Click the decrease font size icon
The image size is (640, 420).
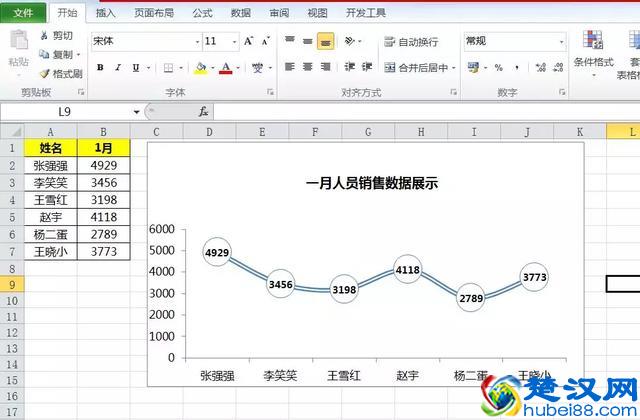click(266, 41)
